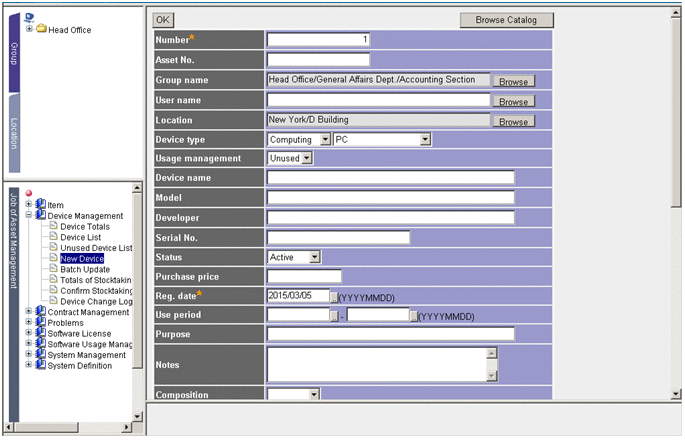Click the Device Management book icon
This screenshot has width=685, height=440.
(40, 215)
